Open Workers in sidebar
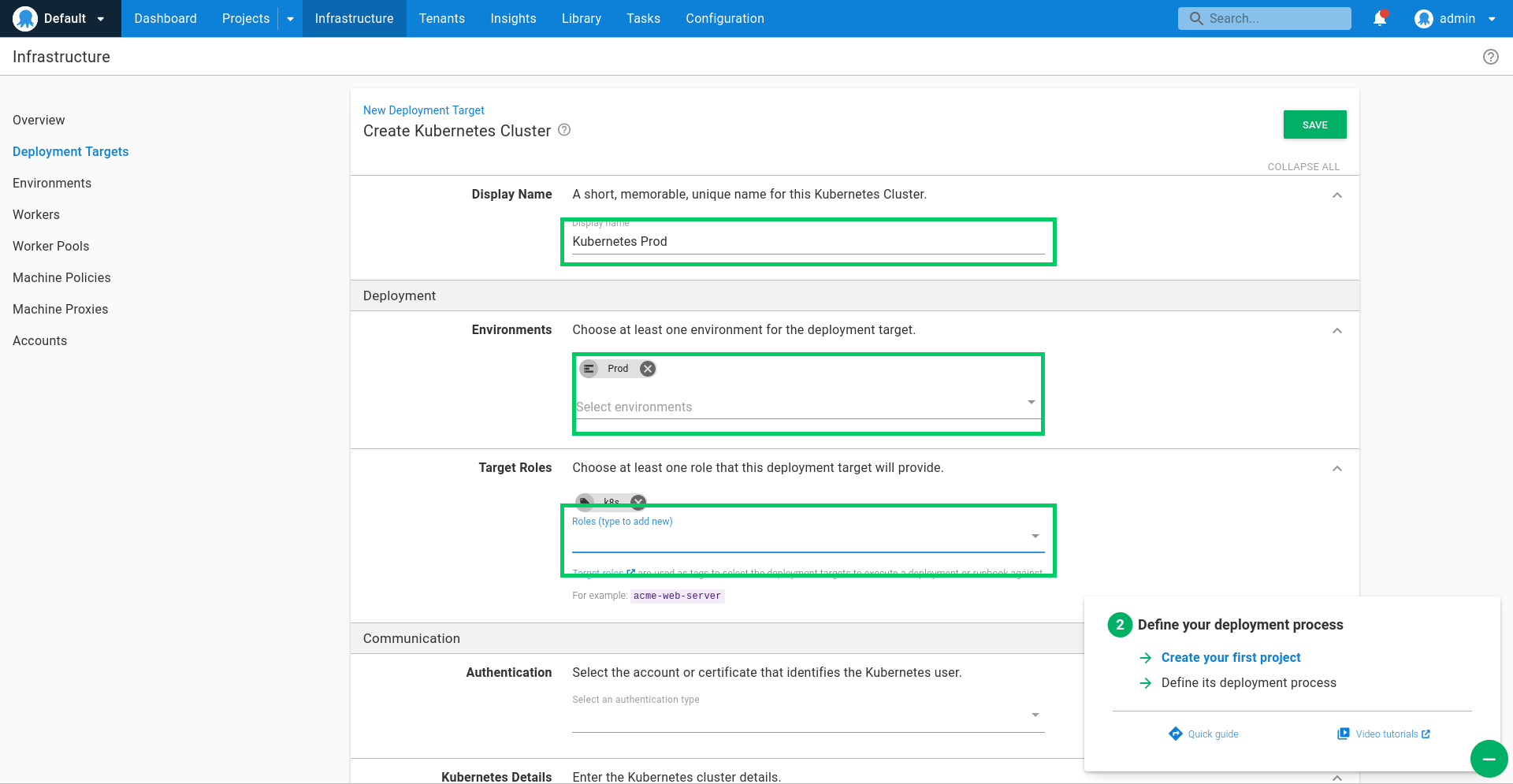 pos(36,214)
